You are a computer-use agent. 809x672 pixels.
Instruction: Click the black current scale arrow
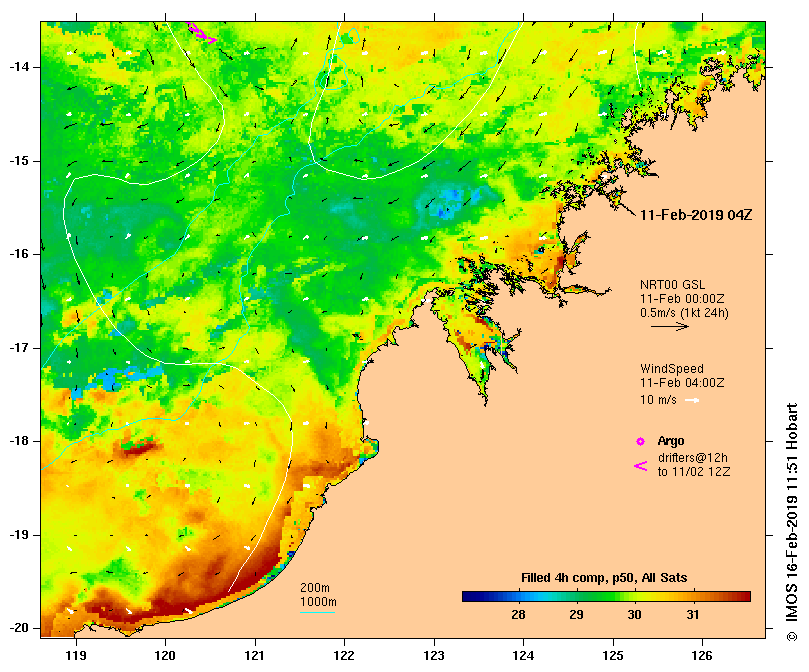[x=670, y=326]
